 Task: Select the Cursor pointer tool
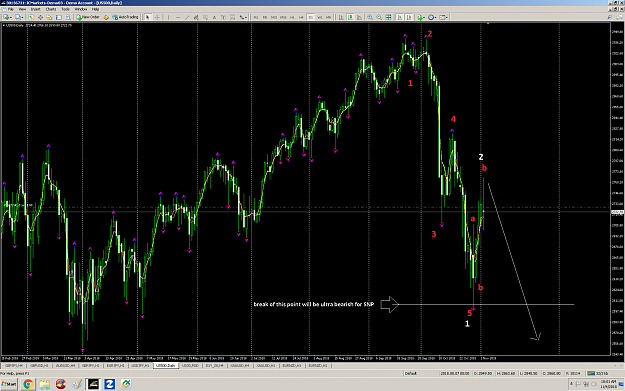(147, 17)
